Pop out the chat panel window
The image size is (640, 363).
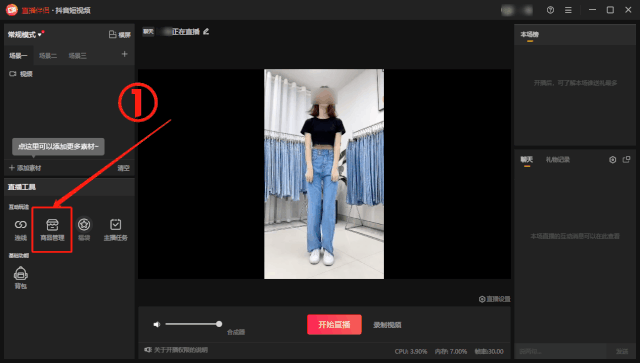[627, 159]
